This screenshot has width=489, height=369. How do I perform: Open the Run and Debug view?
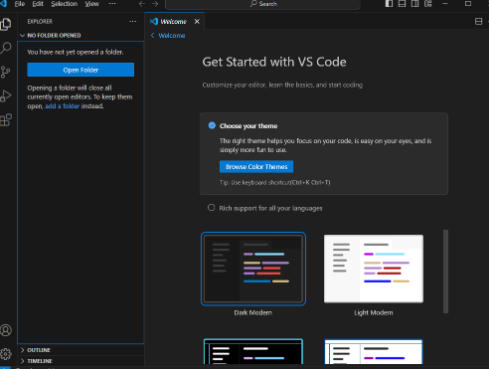coord(6,96)
